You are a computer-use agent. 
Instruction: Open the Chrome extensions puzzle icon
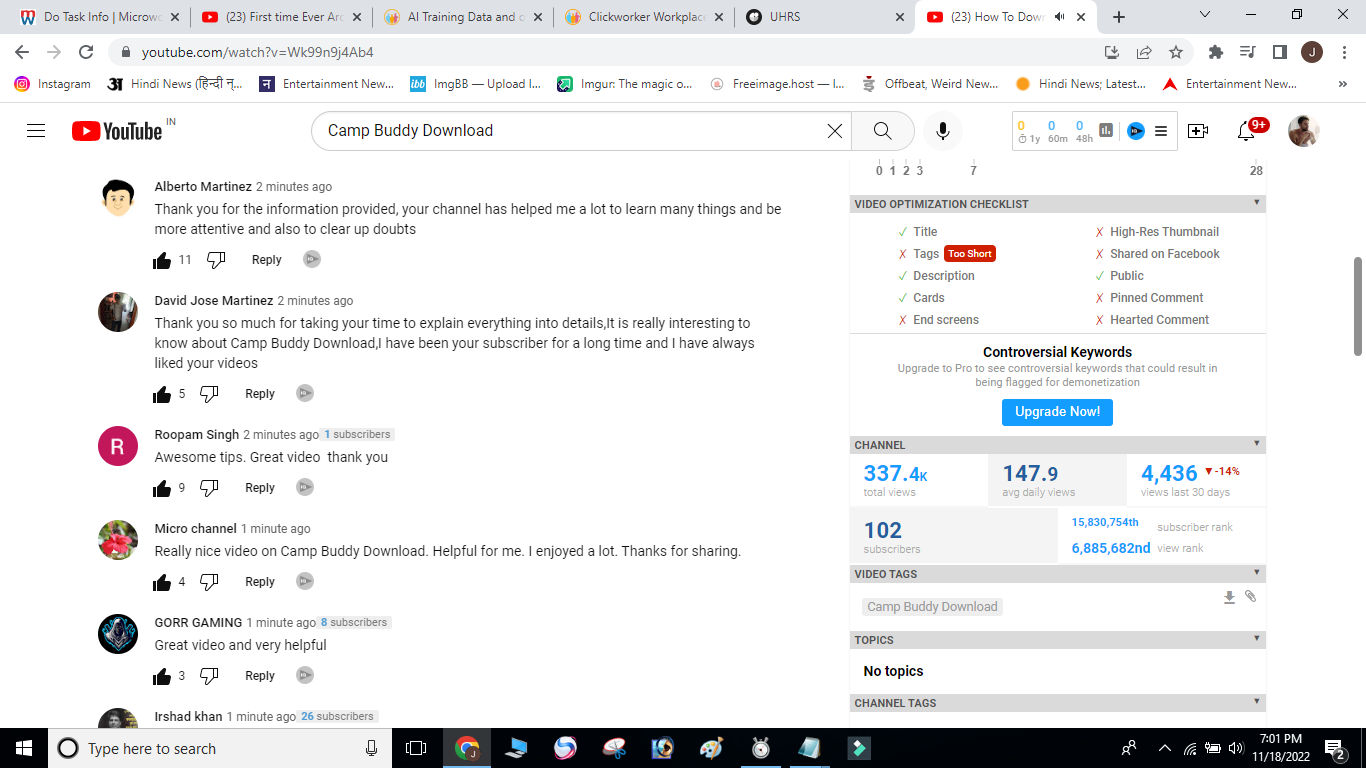[1216, 52]
